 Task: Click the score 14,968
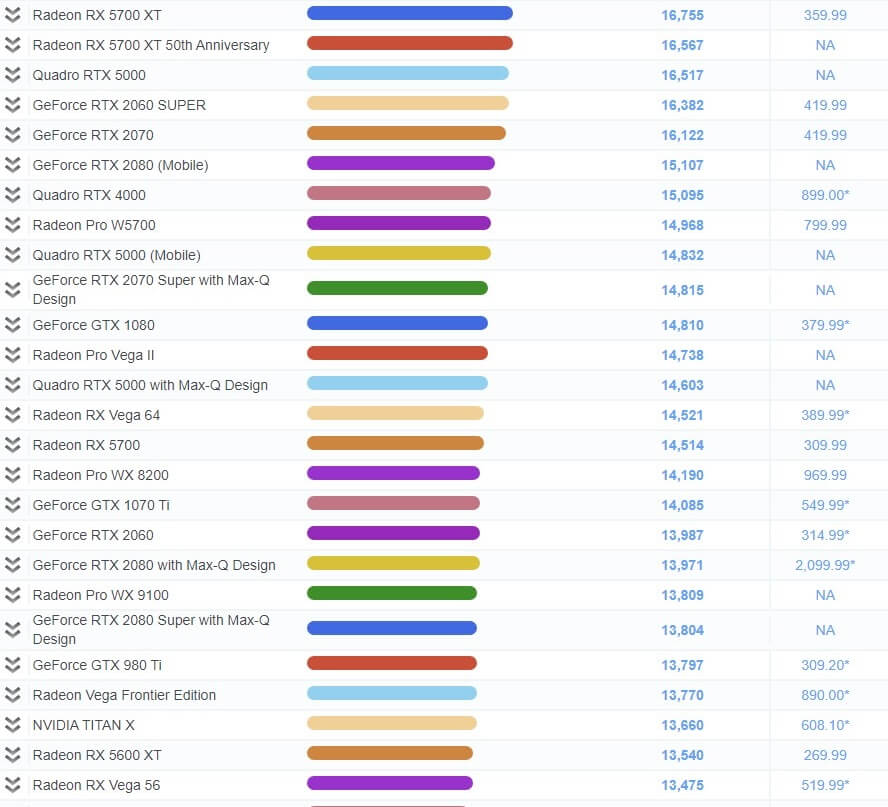click(682, 225)
